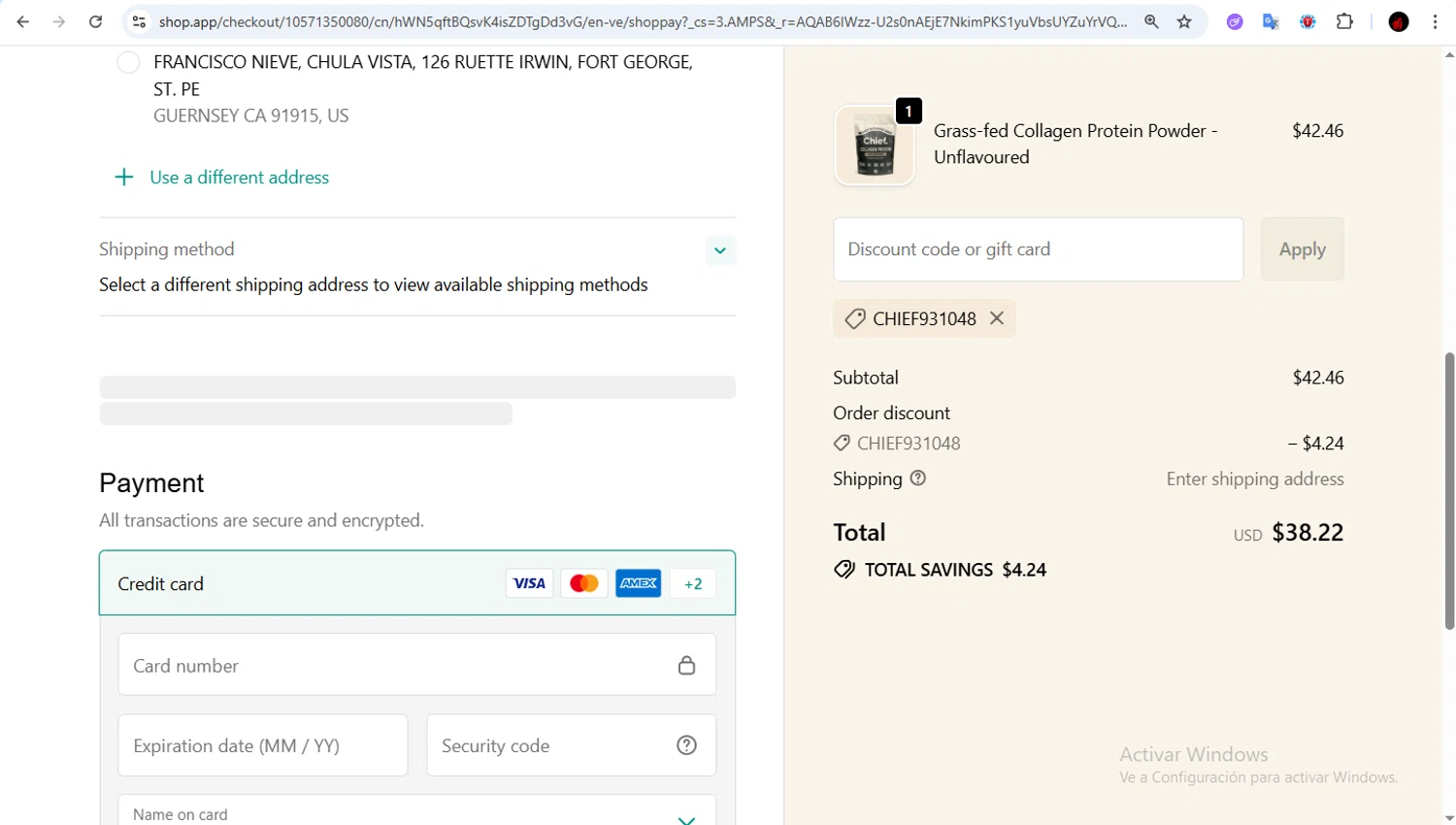1456x825 pixels.
Task: Open the purple circular extension icon
Action: pyautogui.click(x=1235, y=21)
